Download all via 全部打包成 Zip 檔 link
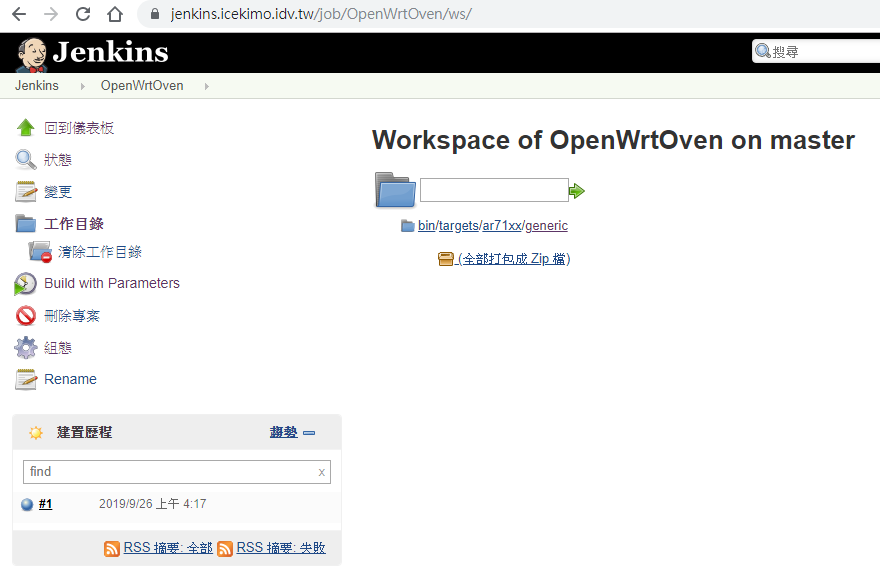 pos(514,259)
